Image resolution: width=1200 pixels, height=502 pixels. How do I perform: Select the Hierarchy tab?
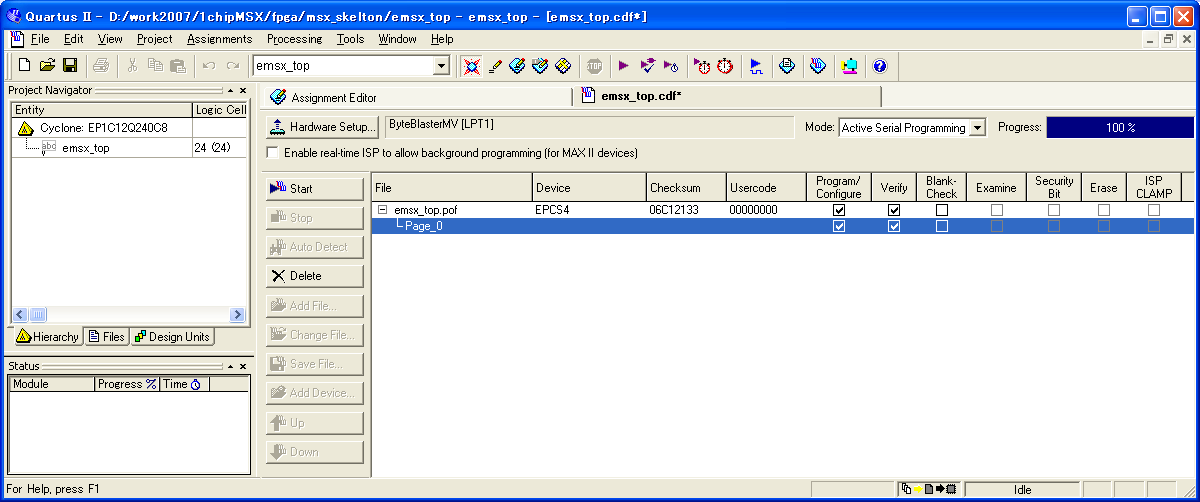[x=47, y=337]
